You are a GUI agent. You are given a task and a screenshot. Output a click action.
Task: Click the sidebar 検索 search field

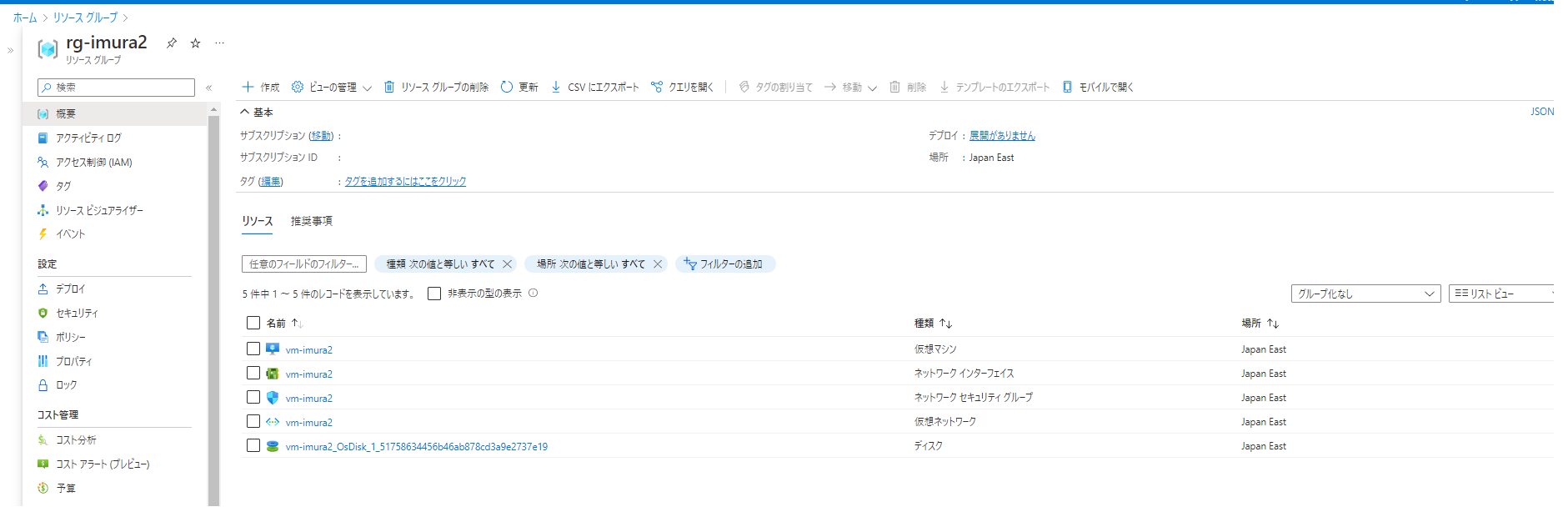pyautogui.click(x=116, y=88)
